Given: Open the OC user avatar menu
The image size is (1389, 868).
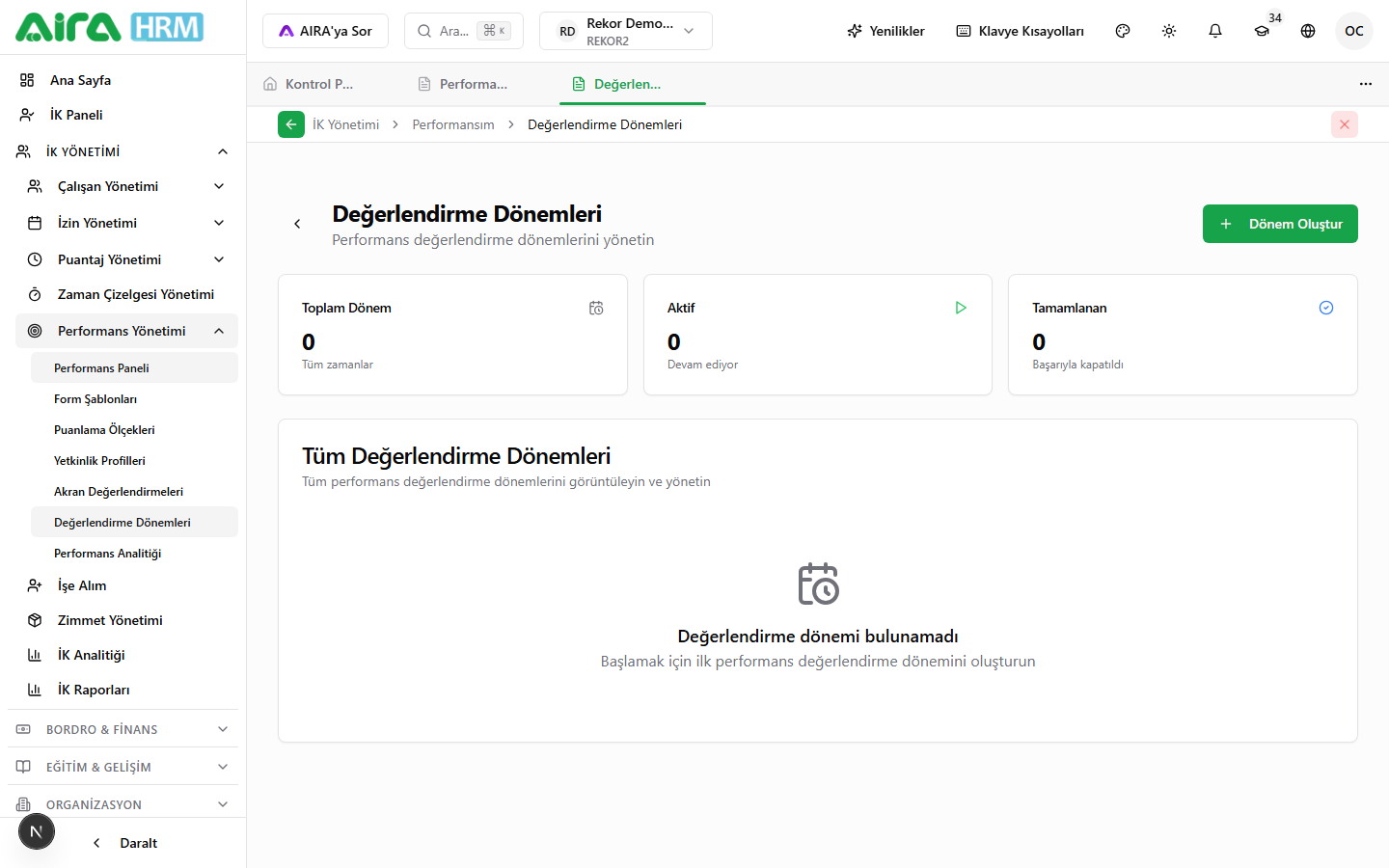Looking at the screenshot, I should (x=1354, y=31).
